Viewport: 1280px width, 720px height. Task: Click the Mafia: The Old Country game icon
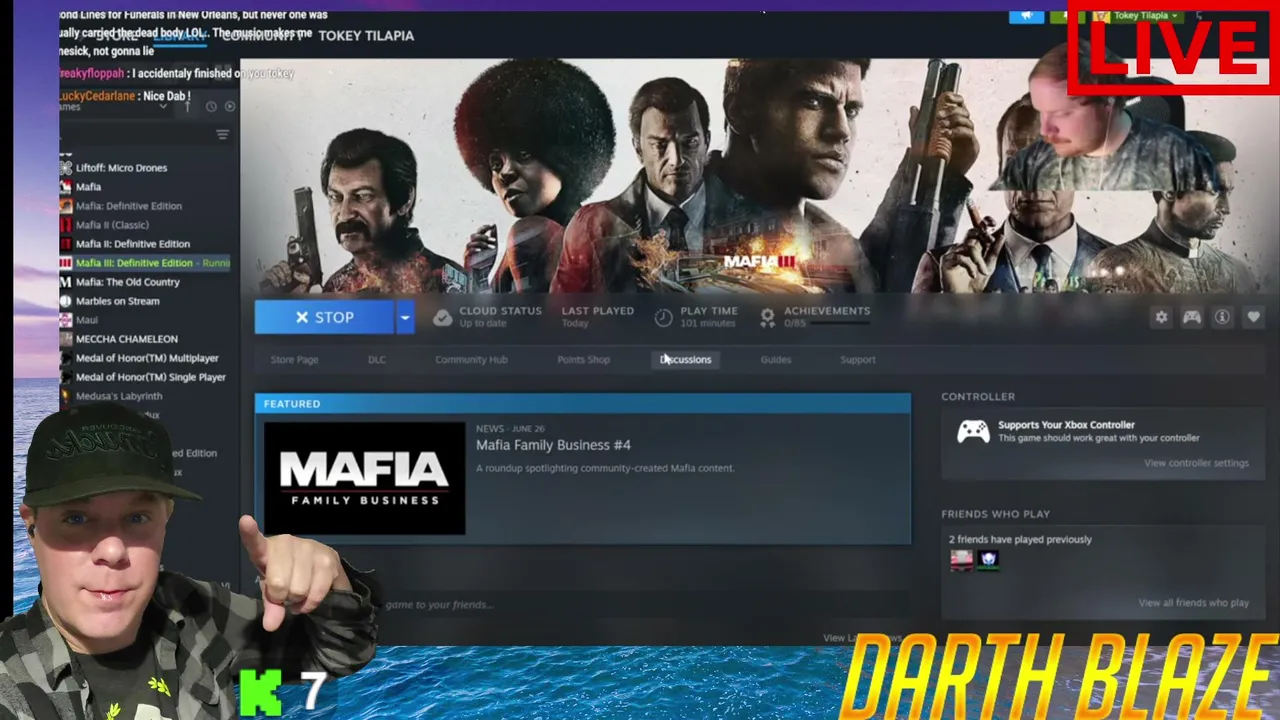[66, 282]
